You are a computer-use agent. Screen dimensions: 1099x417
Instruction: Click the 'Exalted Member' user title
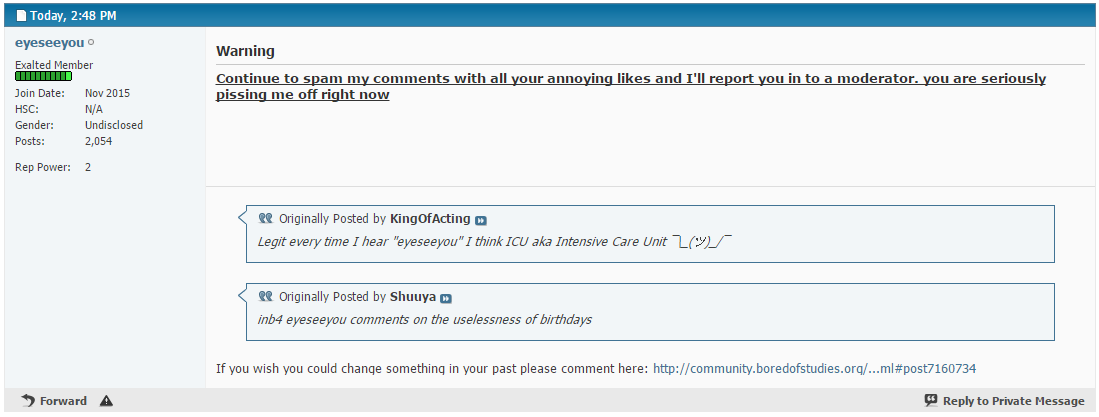pyautogui.click(x=54, y=65)
